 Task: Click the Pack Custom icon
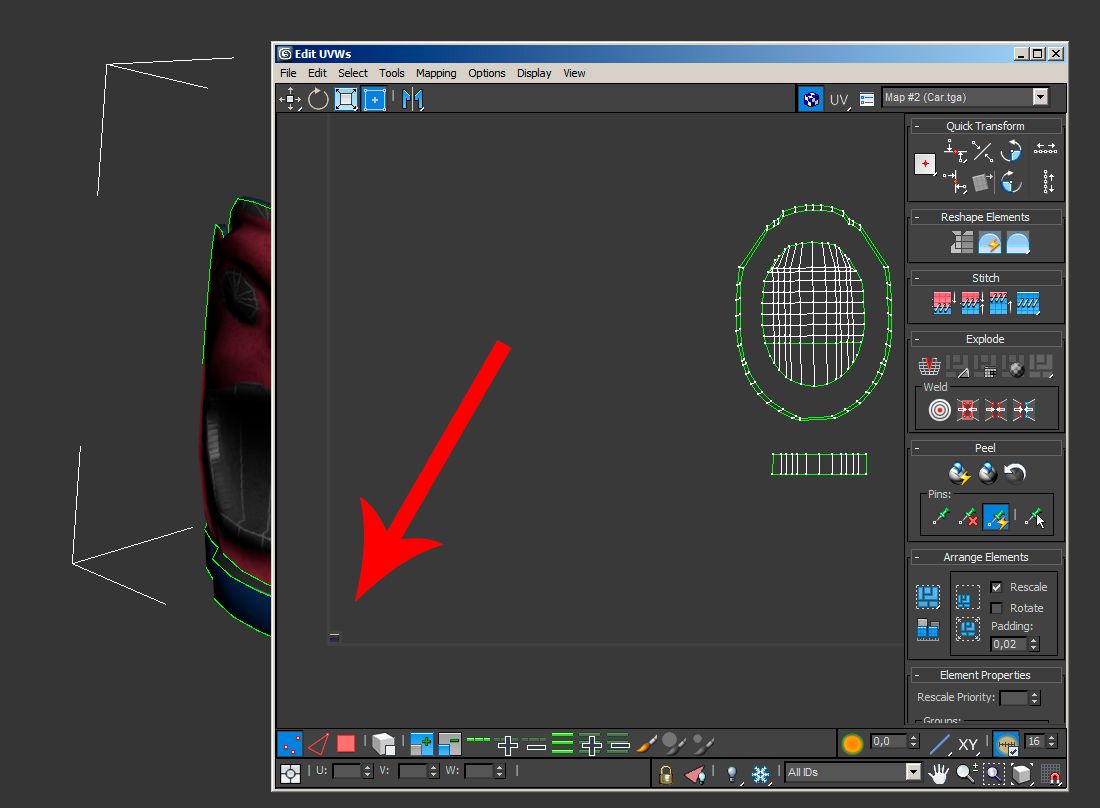tap(928, 597)
